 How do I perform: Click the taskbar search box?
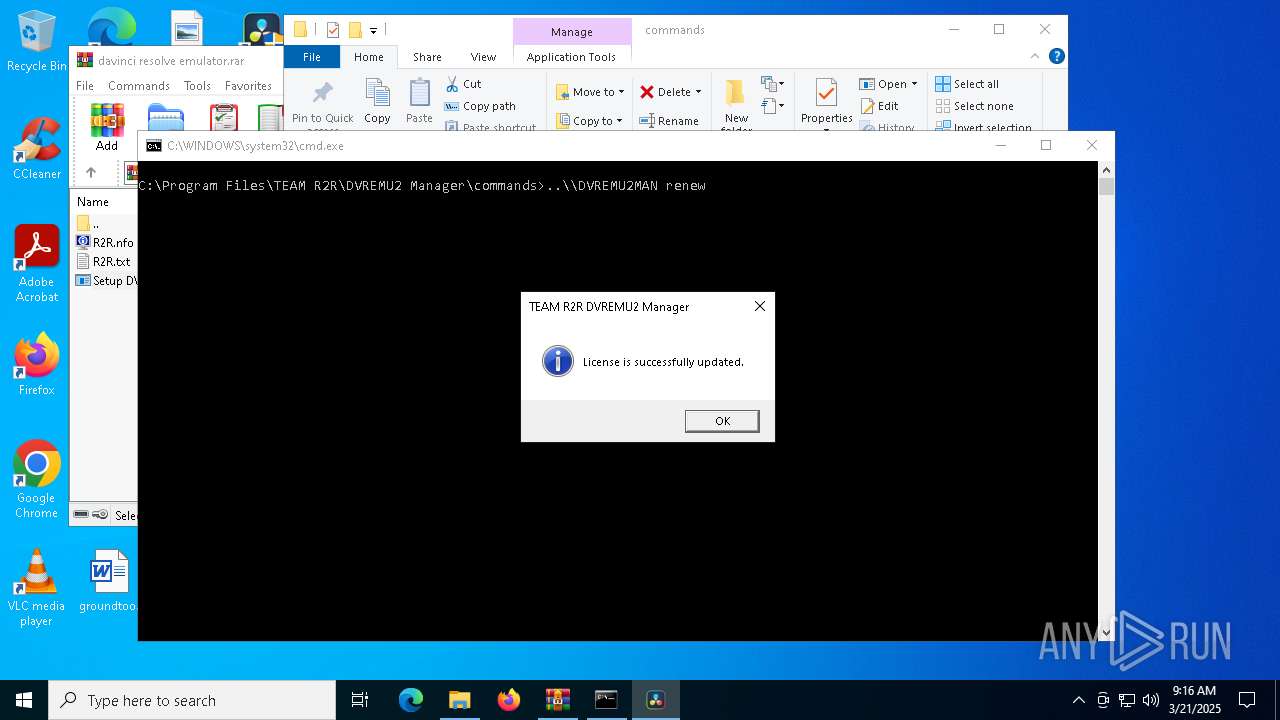[192, 700]
